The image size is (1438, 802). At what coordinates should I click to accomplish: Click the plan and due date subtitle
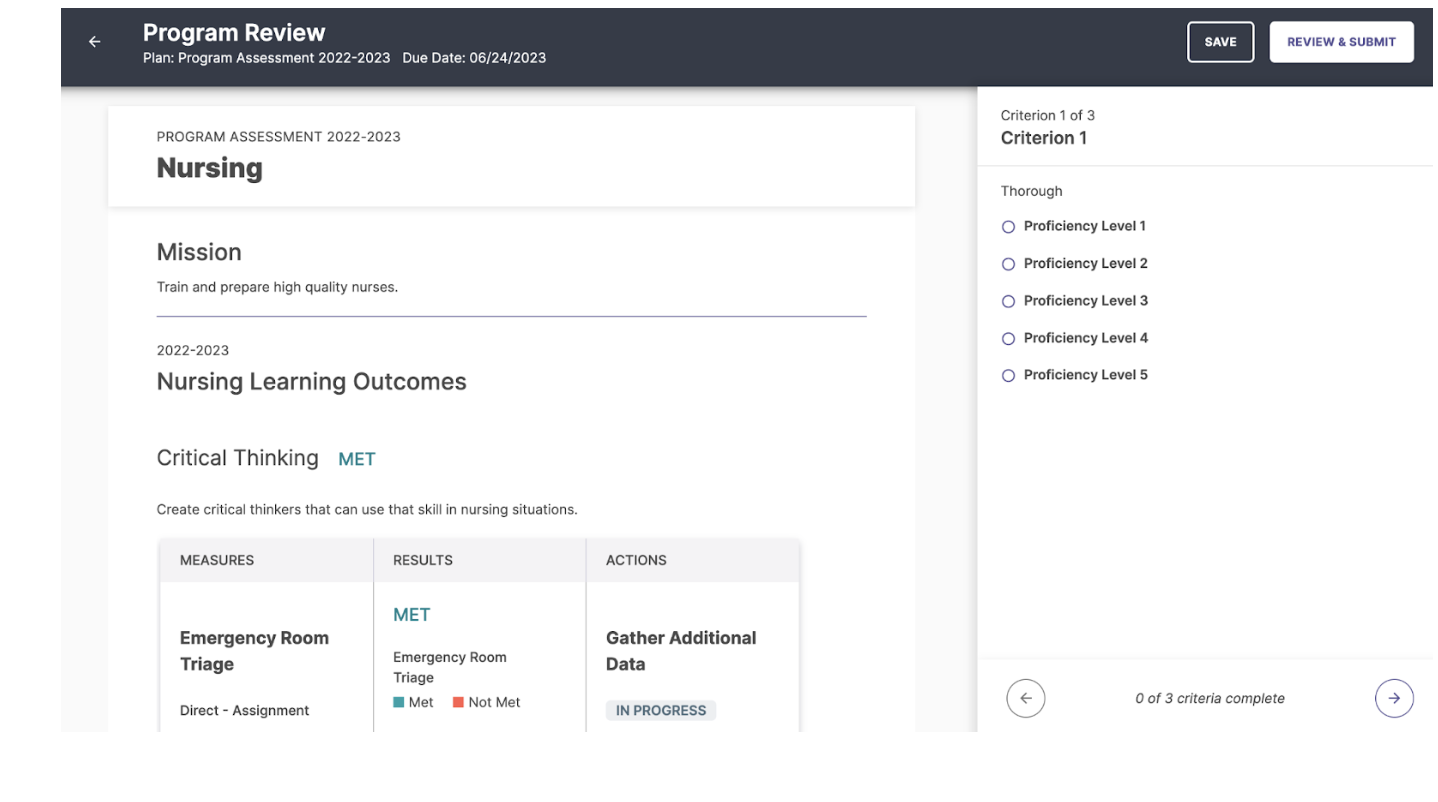(344, 58)
